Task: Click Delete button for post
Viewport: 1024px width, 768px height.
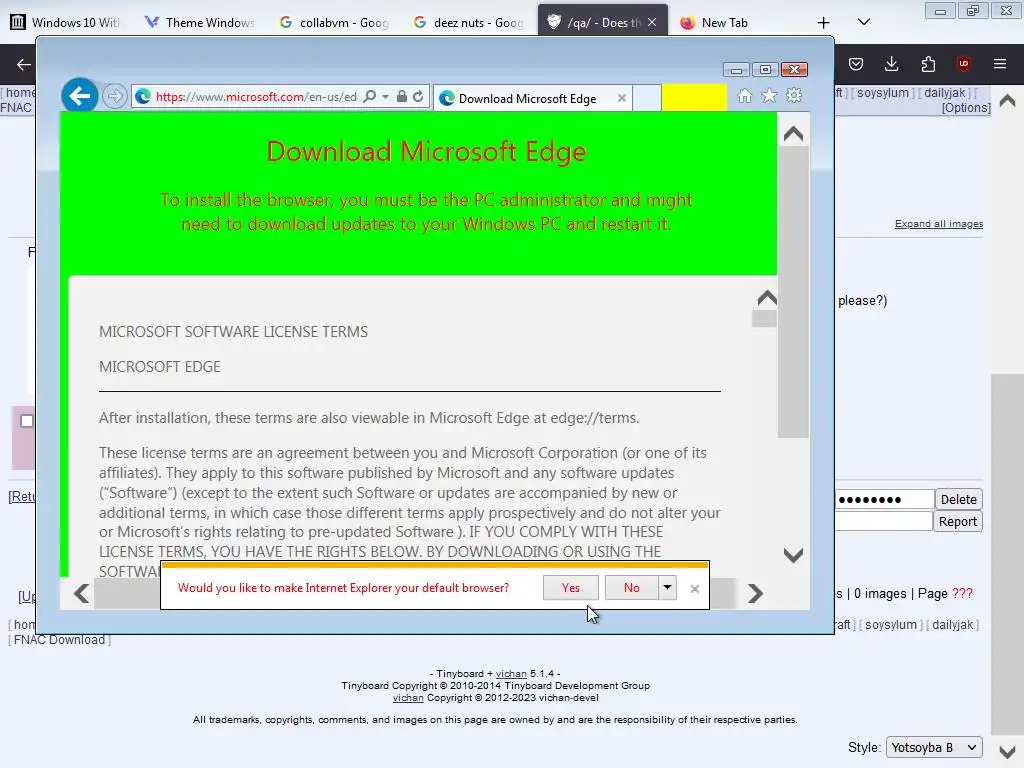Action: (x=959, y=500)
